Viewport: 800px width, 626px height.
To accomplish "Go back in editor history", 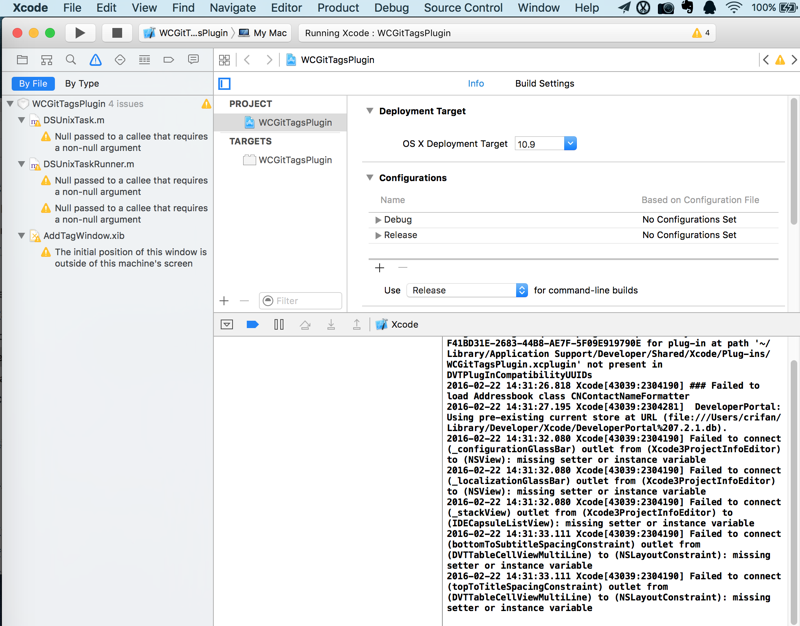I will click(x=247, y=60).
